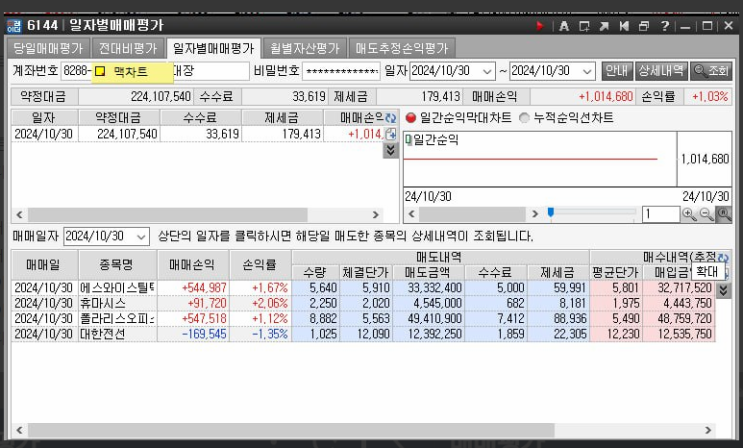Click 약정대금 column header in daily table

118,118
